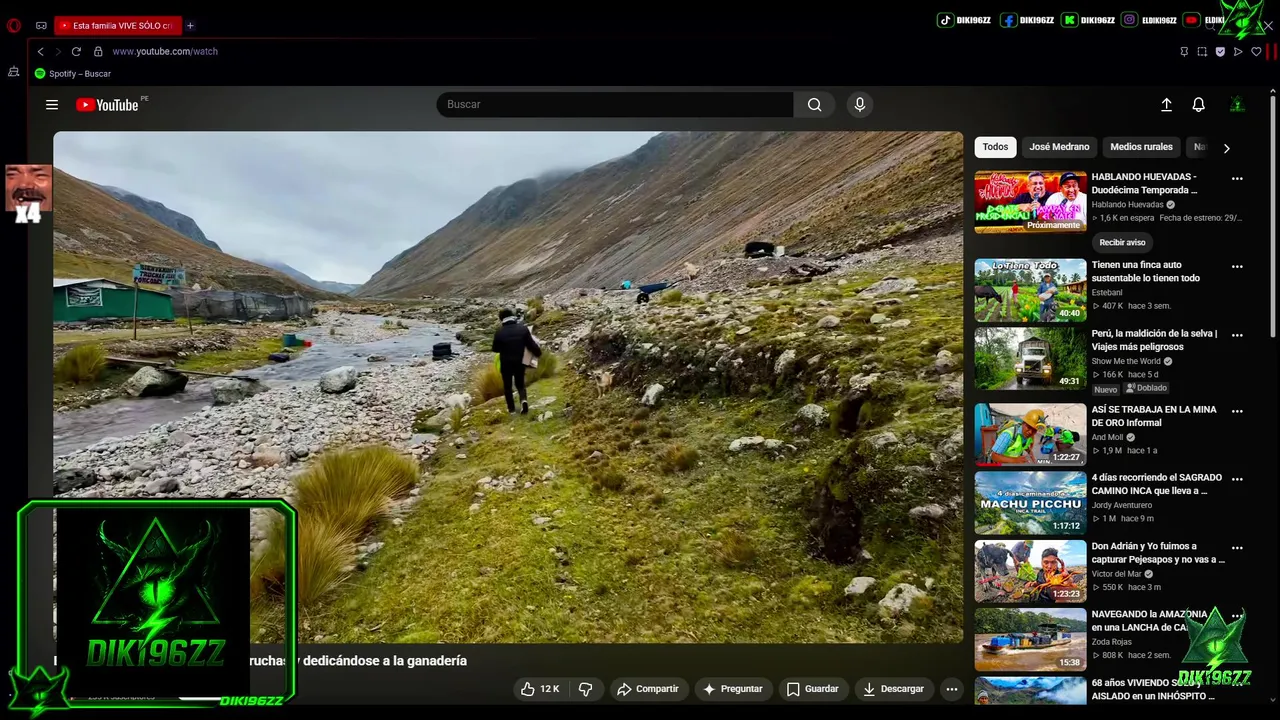Bookmark page with the heart icon
Viewport: 1280px width, 720px height.
(x=1256, y=51)
